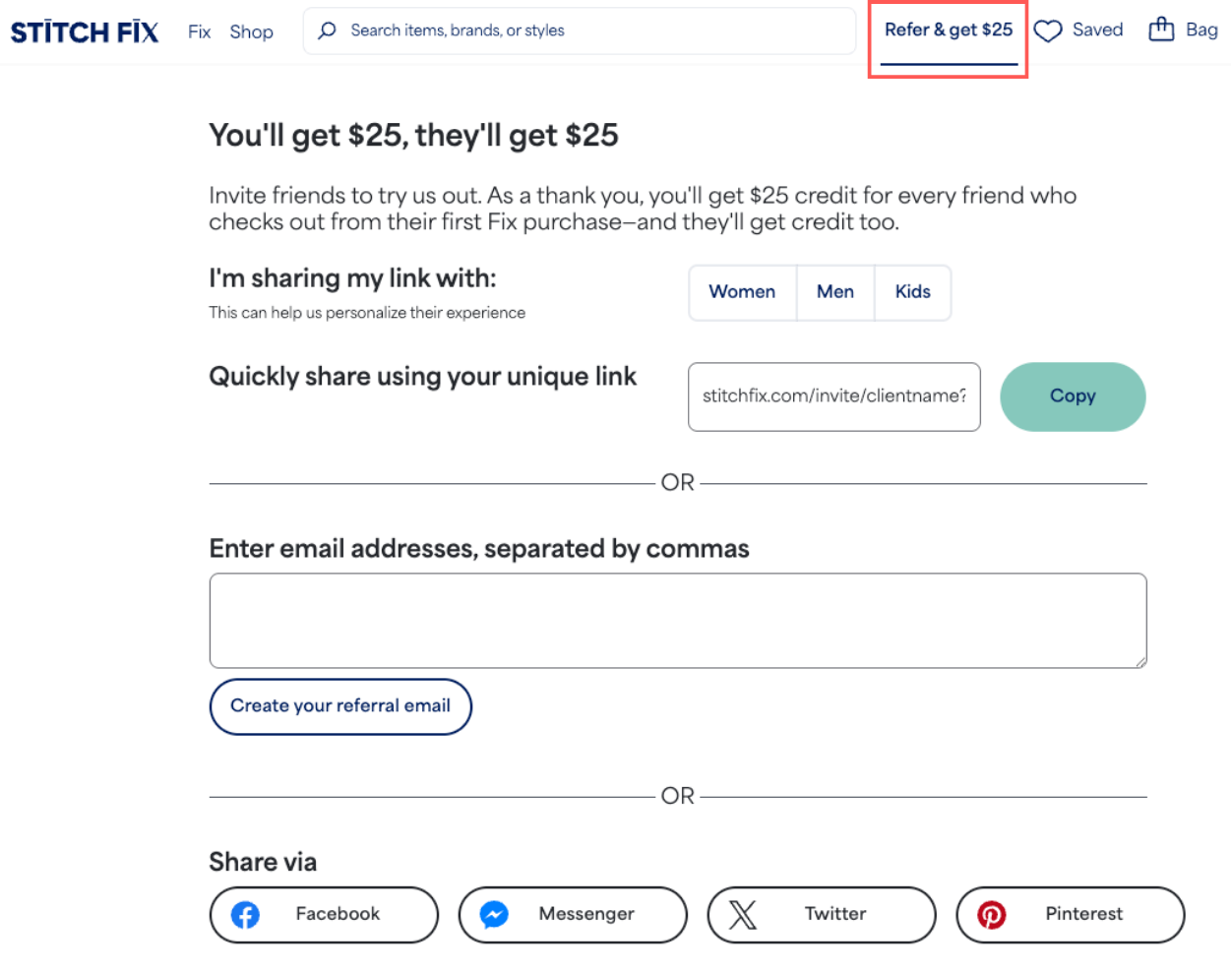The height and width of the screenshot is (971, 1232).
Task: Click Create your referral email button
Action: [340, 706]
